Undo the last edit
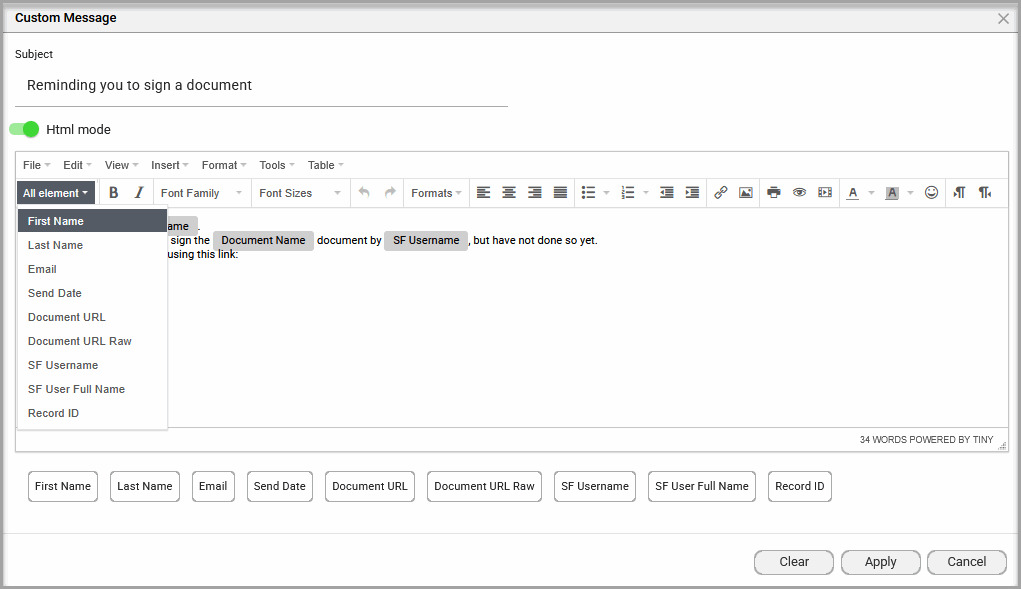 click(x=364, y=193)
